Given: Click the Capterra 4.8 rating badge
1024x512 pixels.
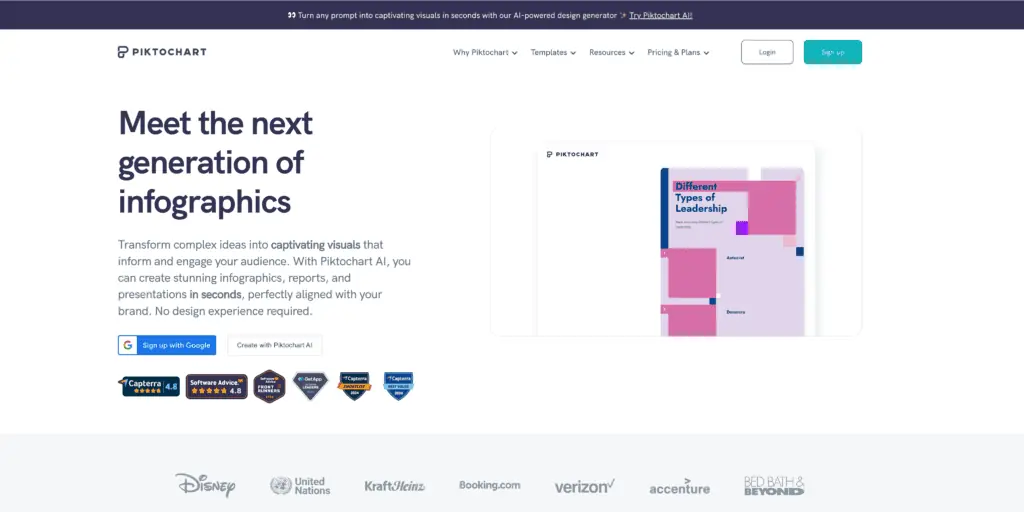Looking at the screenshot, I should 149,387.
